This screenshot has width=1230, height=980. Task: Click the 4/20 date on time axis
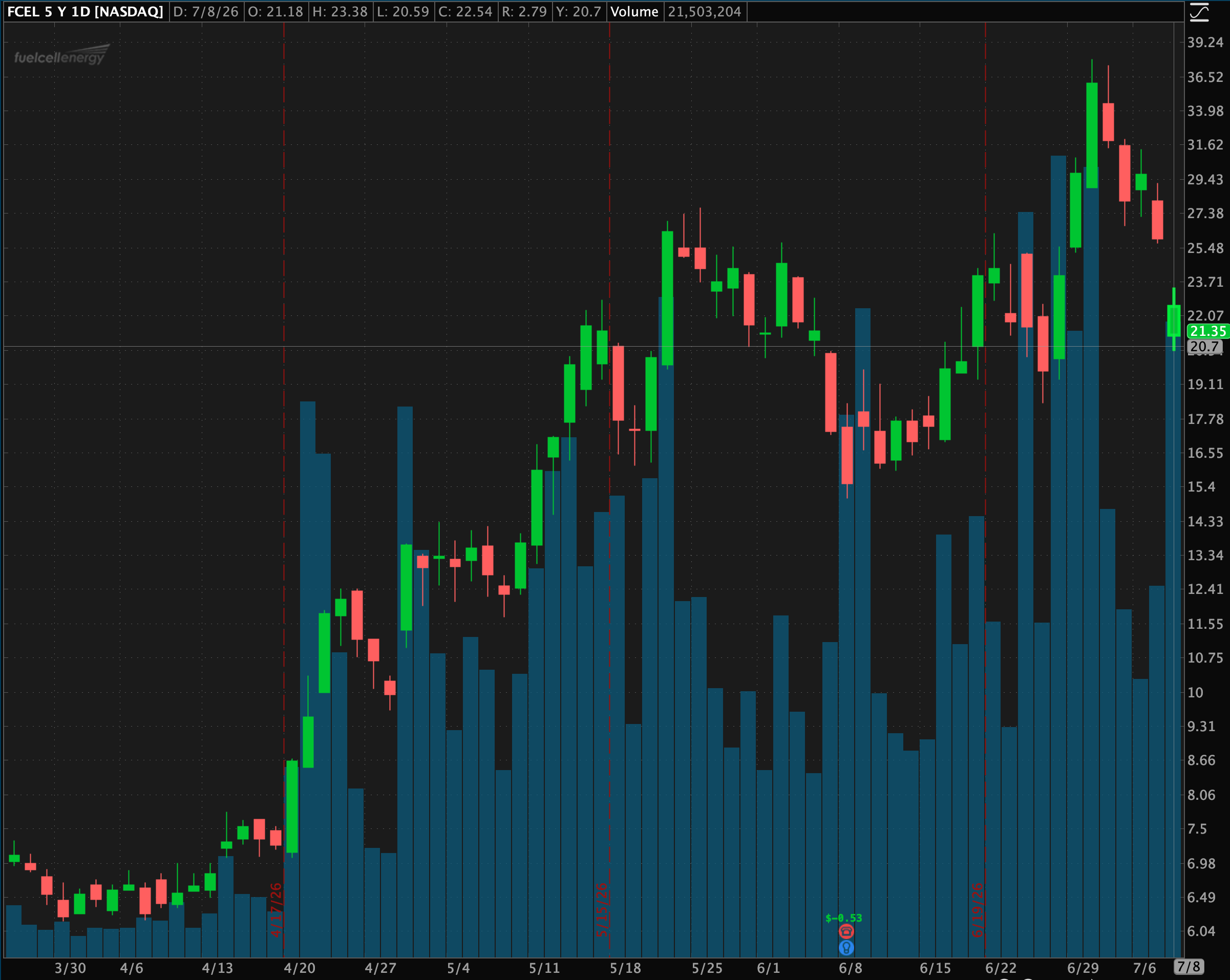[x=300, y=968]
